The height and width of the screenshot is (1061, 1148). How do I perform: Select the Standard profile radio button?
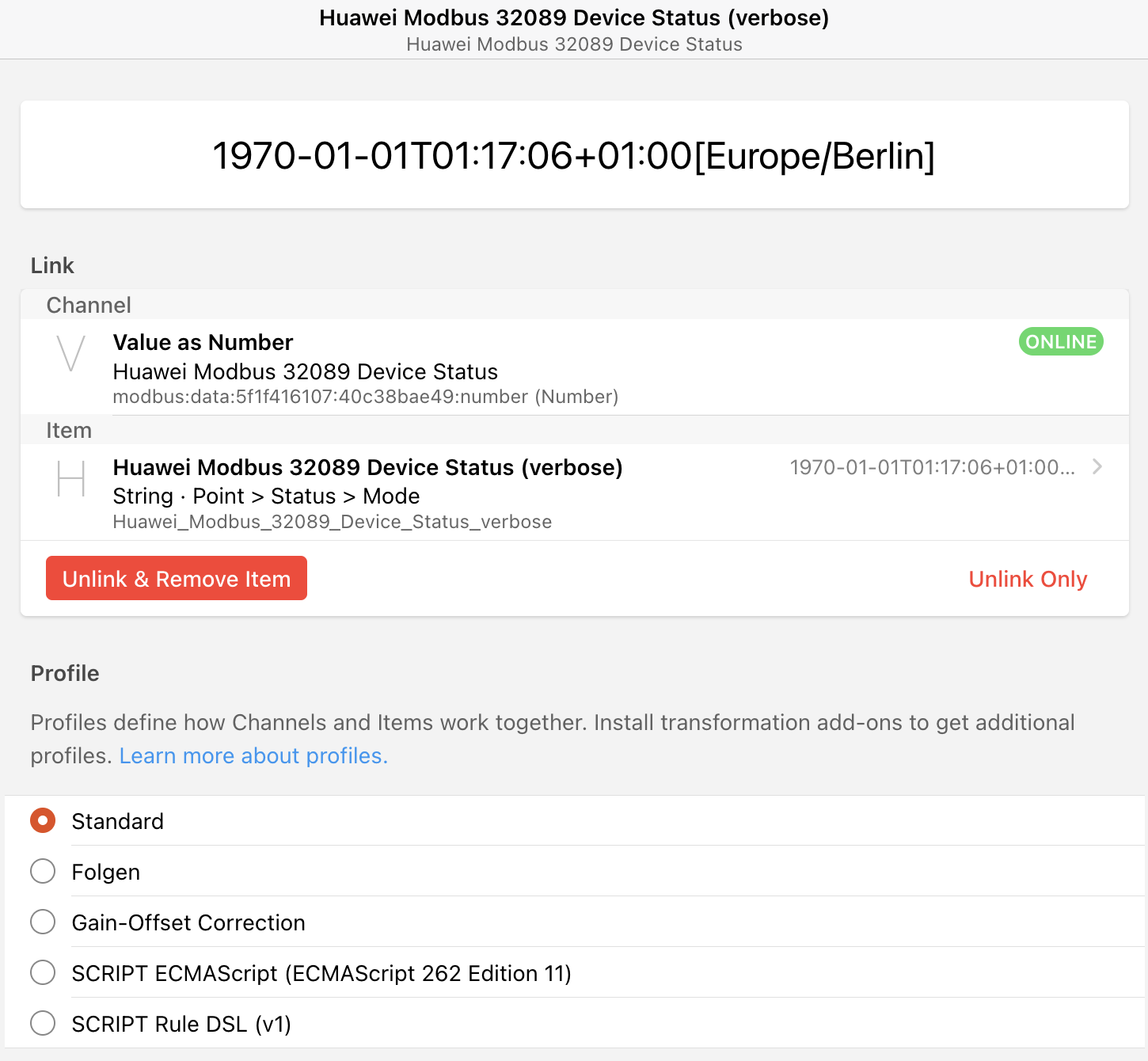coord(43,820)
